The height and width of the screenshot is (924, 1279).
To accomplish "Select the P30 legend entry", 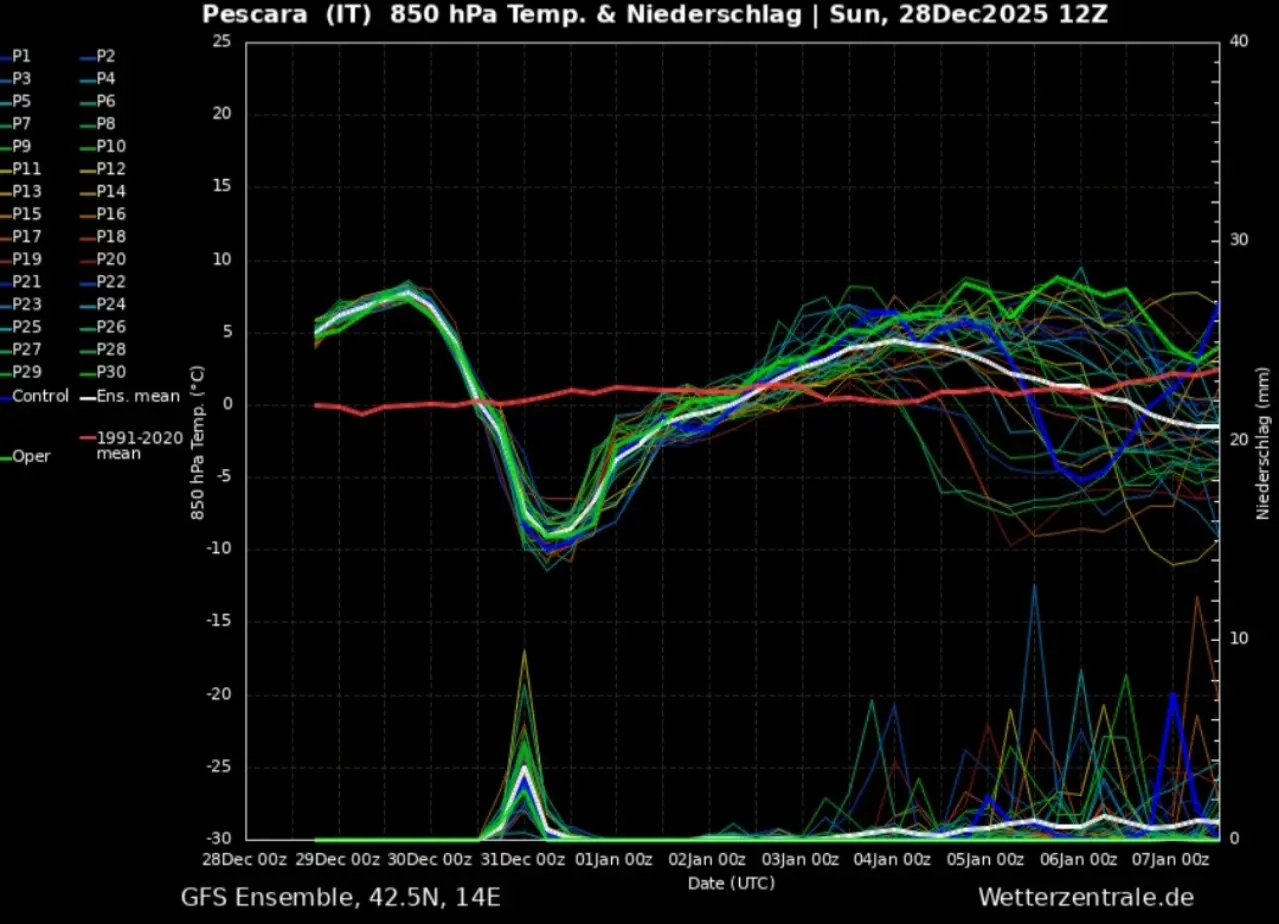I will pyautogui.click(x=109, y=372).
